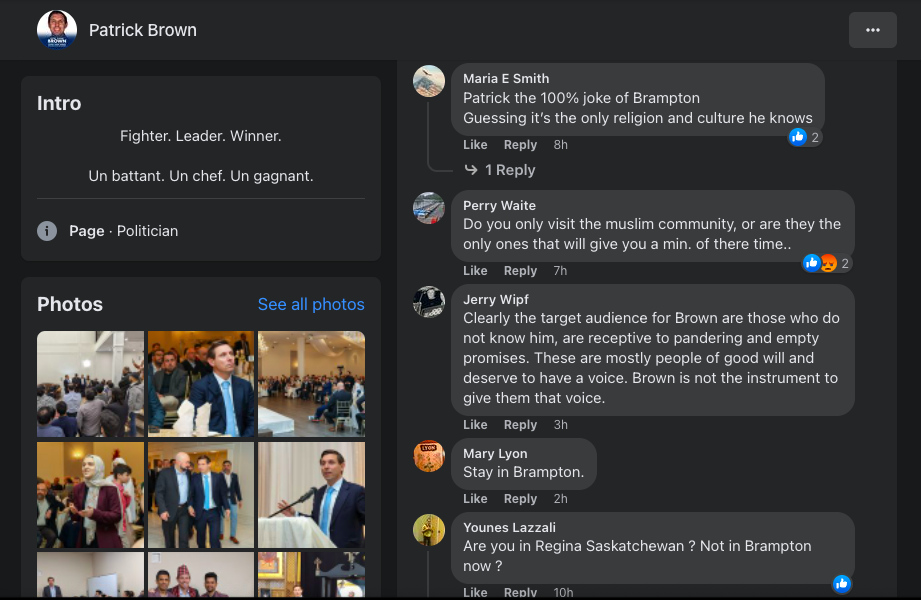Like Jerry Wipf's comment
This screenshot has width=921, height=600.
click(x=475, y=425)
